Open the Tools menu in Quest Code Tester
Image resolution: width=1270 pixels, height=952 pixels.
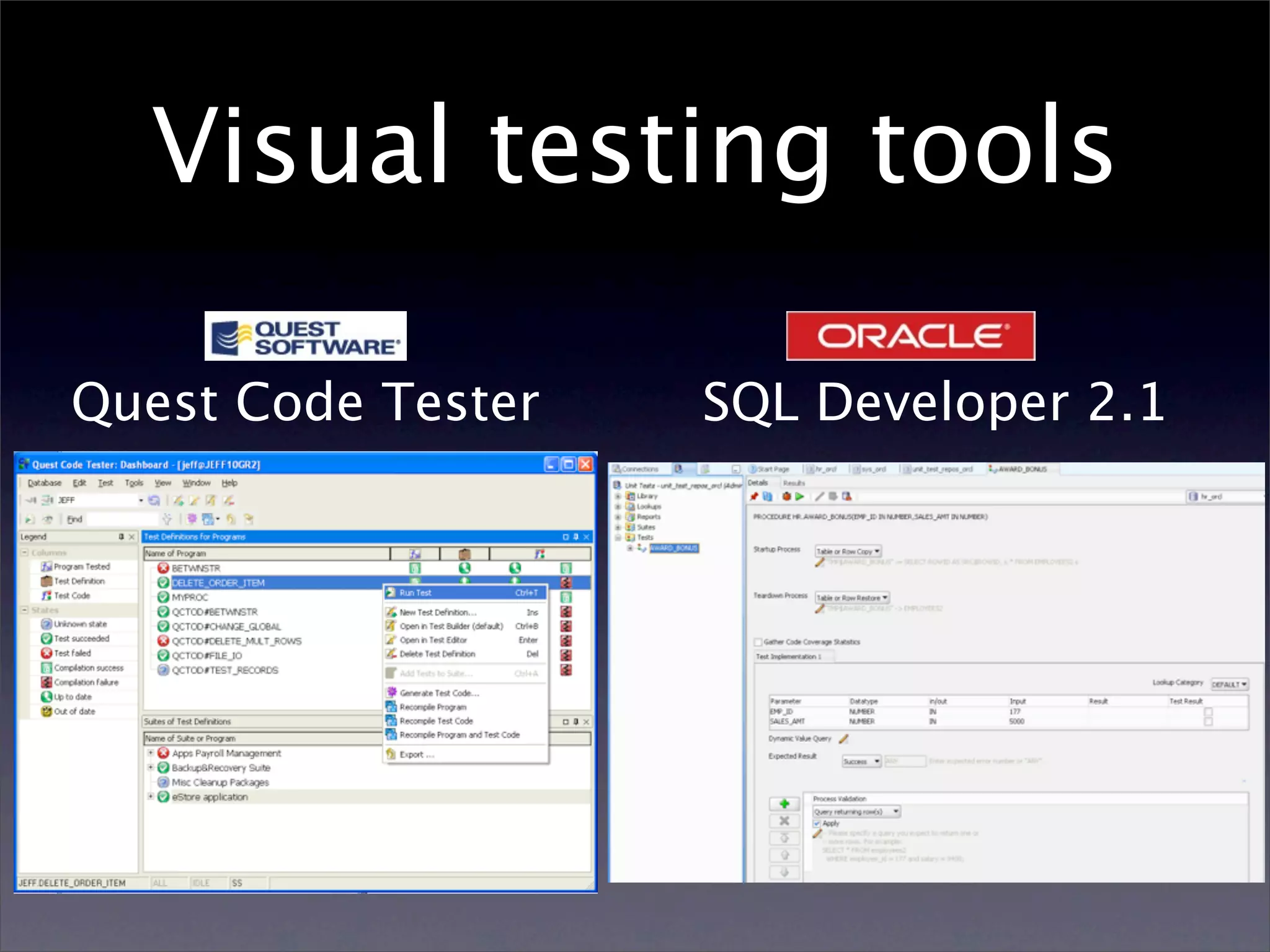pos(134,483)
